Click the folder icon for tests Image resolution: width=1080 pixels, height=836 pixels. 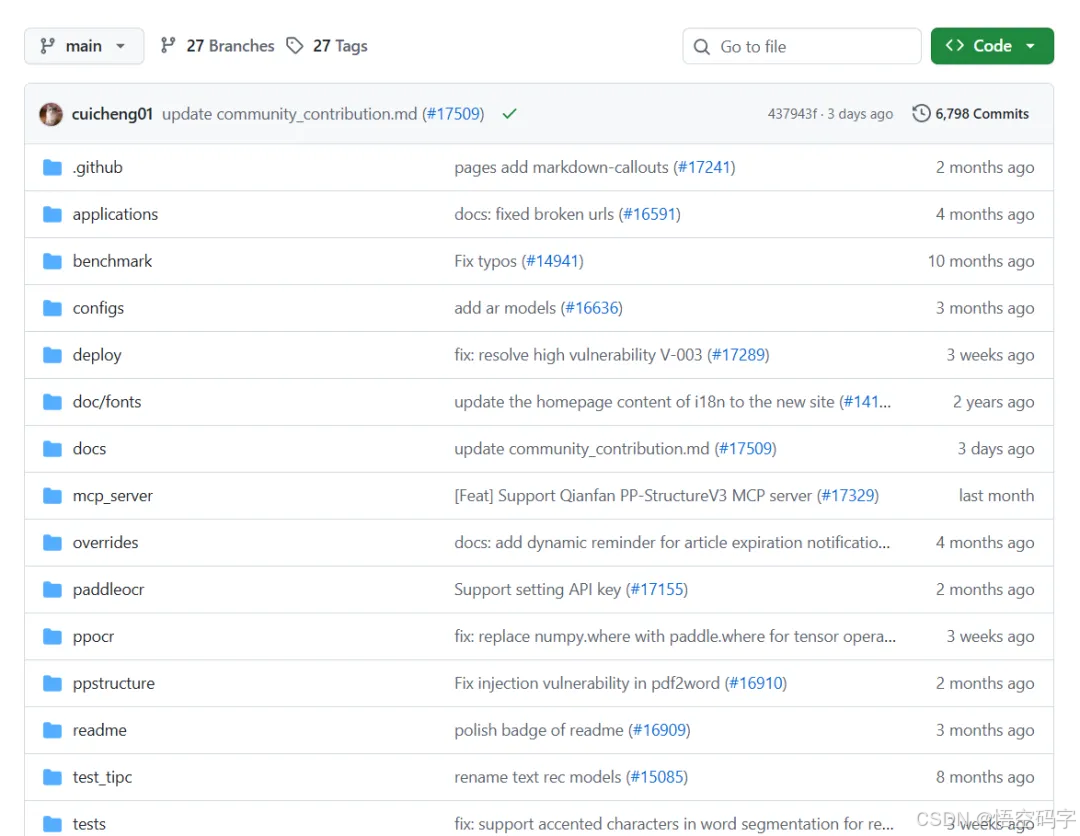[52, 824]
